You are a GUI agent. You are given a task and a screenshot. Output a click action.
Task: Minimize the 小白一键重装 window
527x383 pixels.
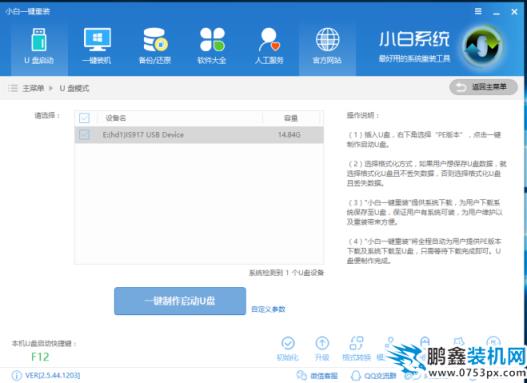(x=496, y=12)
